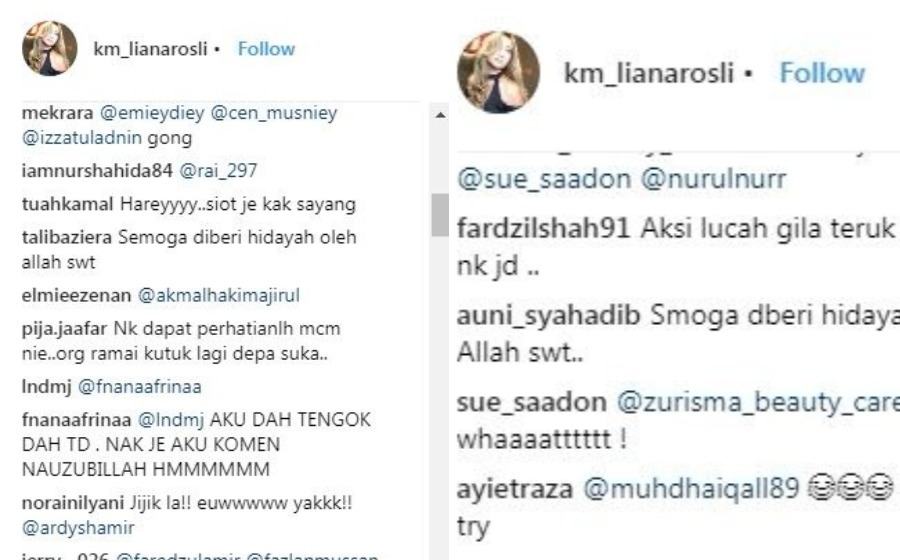Open @sue_saadon mention on right panel
The width and height of the screenshot is (900, 560).
[544, 179]
